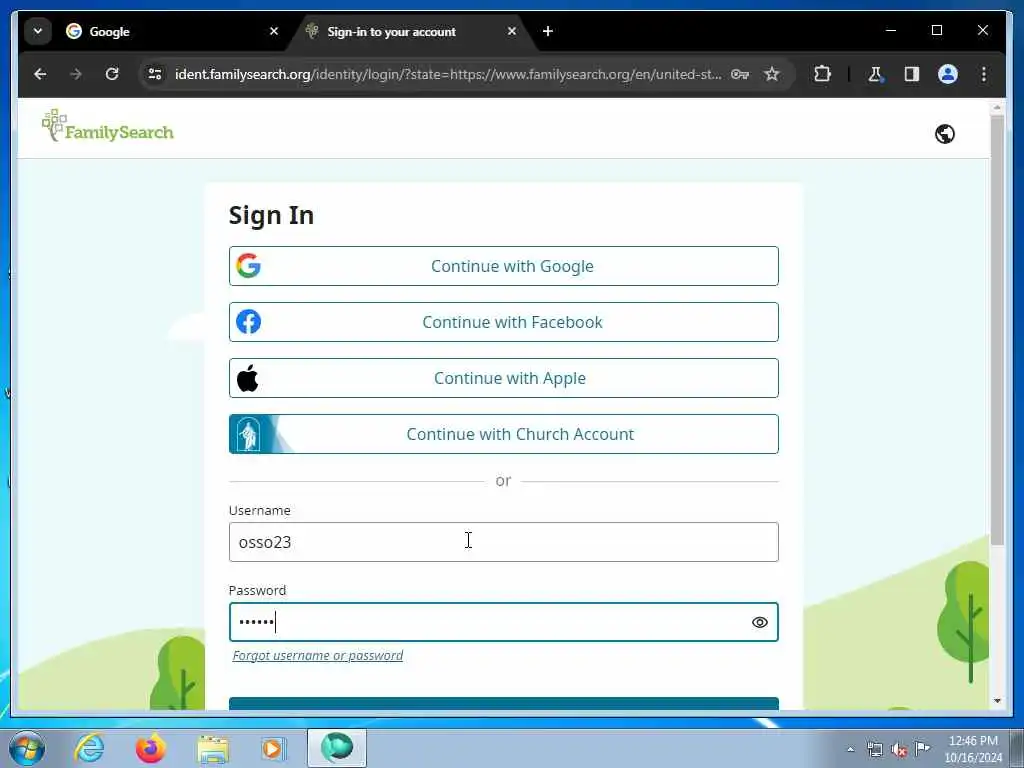Continue with Google sign-in

(x=504, y=266)
